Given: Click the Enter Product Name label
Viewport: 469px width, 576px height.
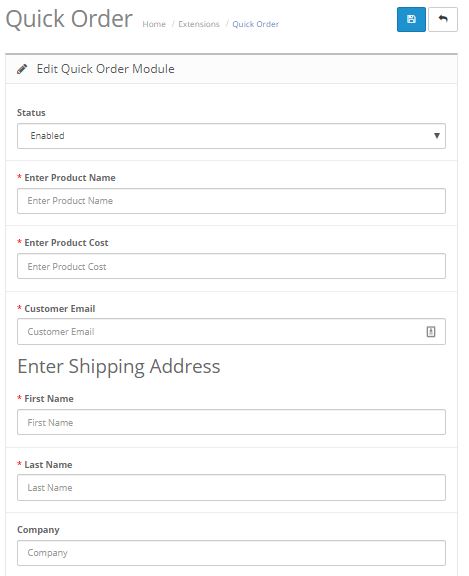Looking at the screenshot, I should 70,178.
